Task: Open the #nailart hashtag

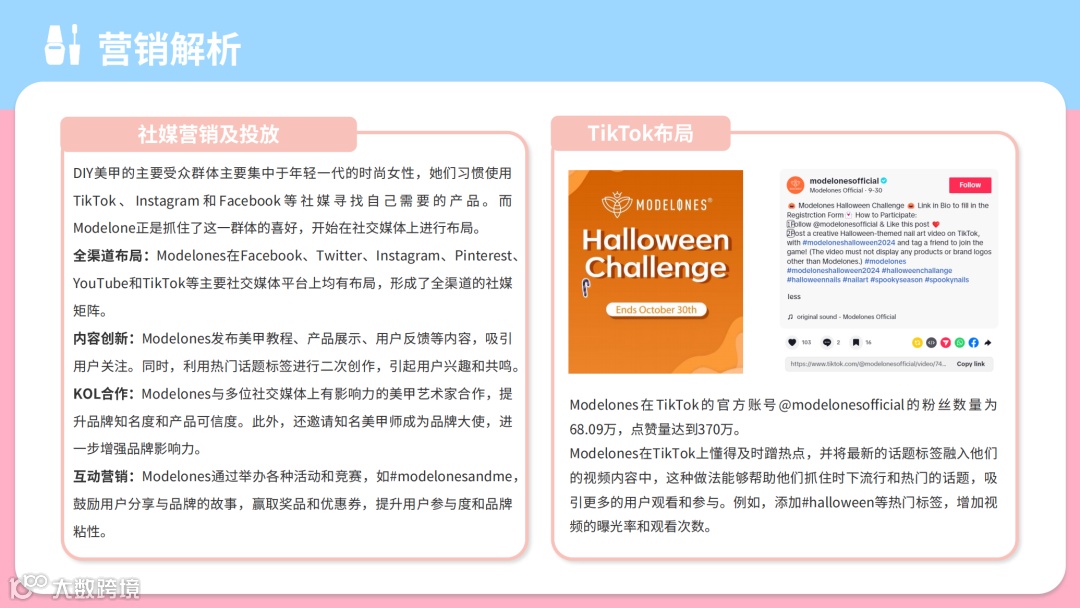Action: pos(855,280)
